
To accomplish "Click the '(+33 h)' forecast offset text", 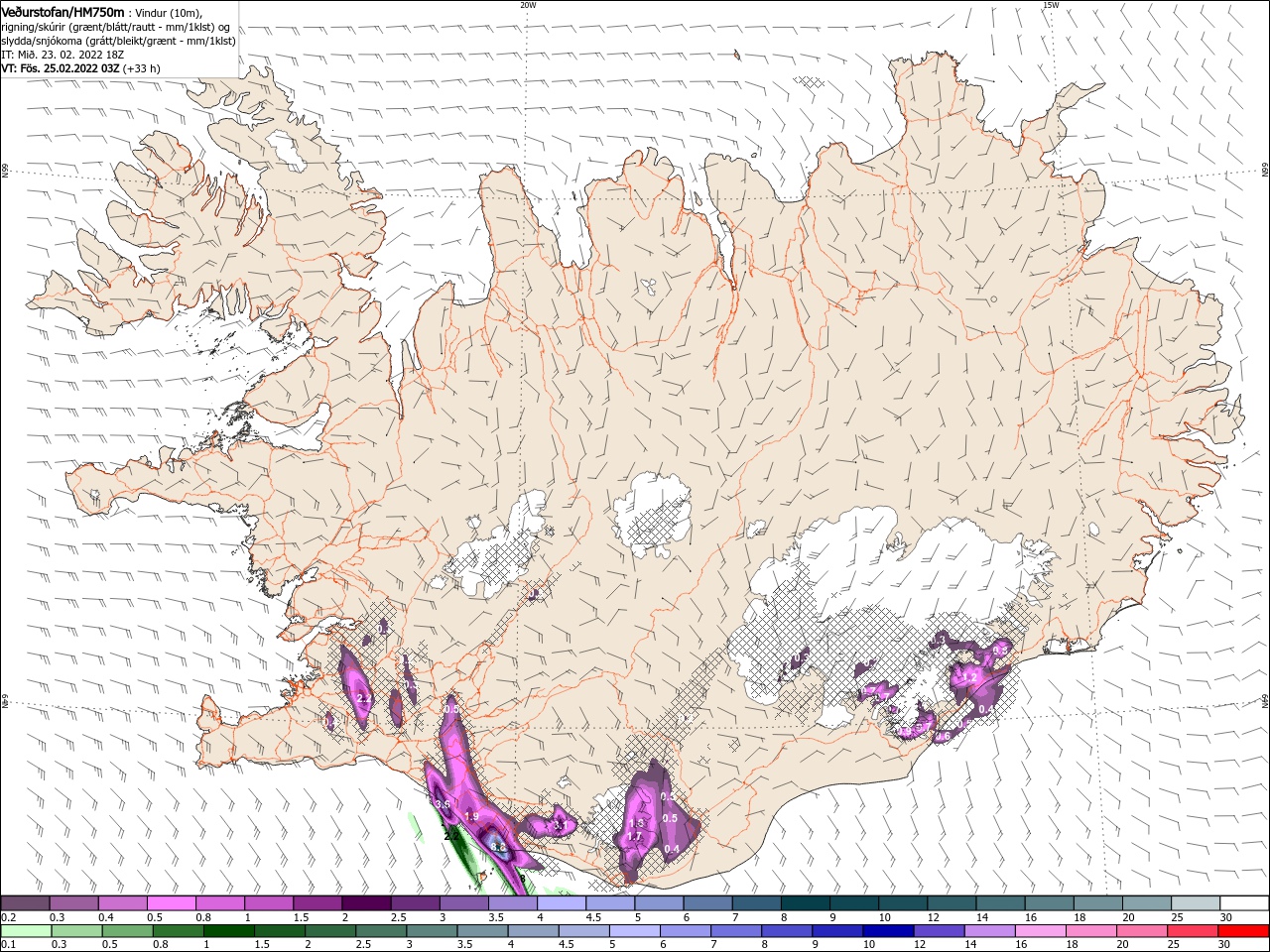I will (x=142, y=68).
